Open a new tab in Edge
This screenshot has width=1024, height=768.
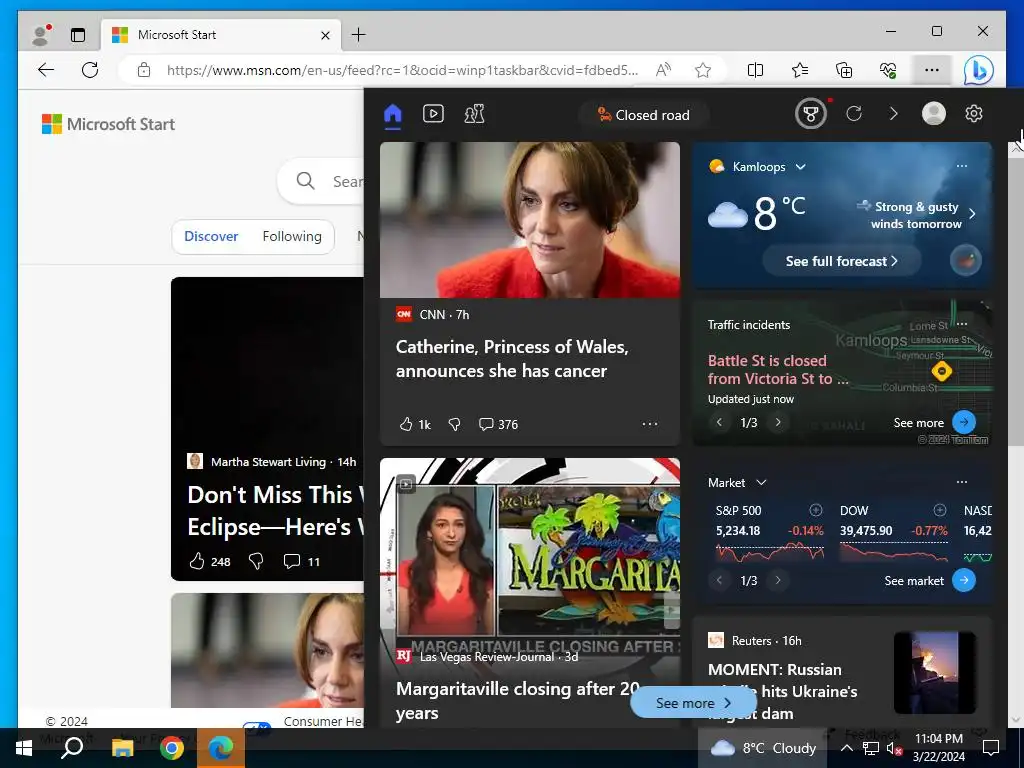[x=359, y=35]
